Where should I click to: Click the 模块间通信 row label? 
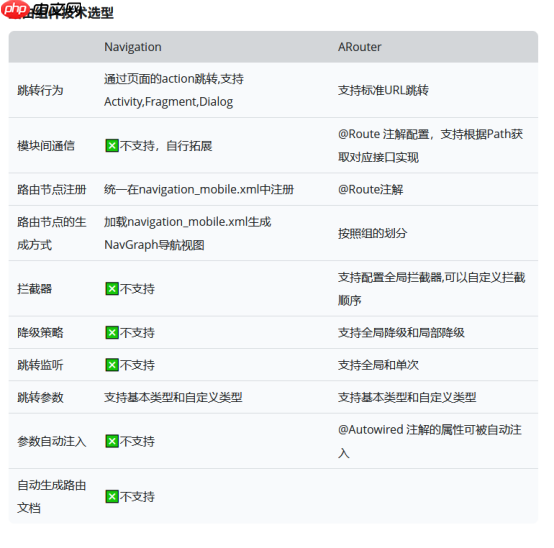coord(46,146)
